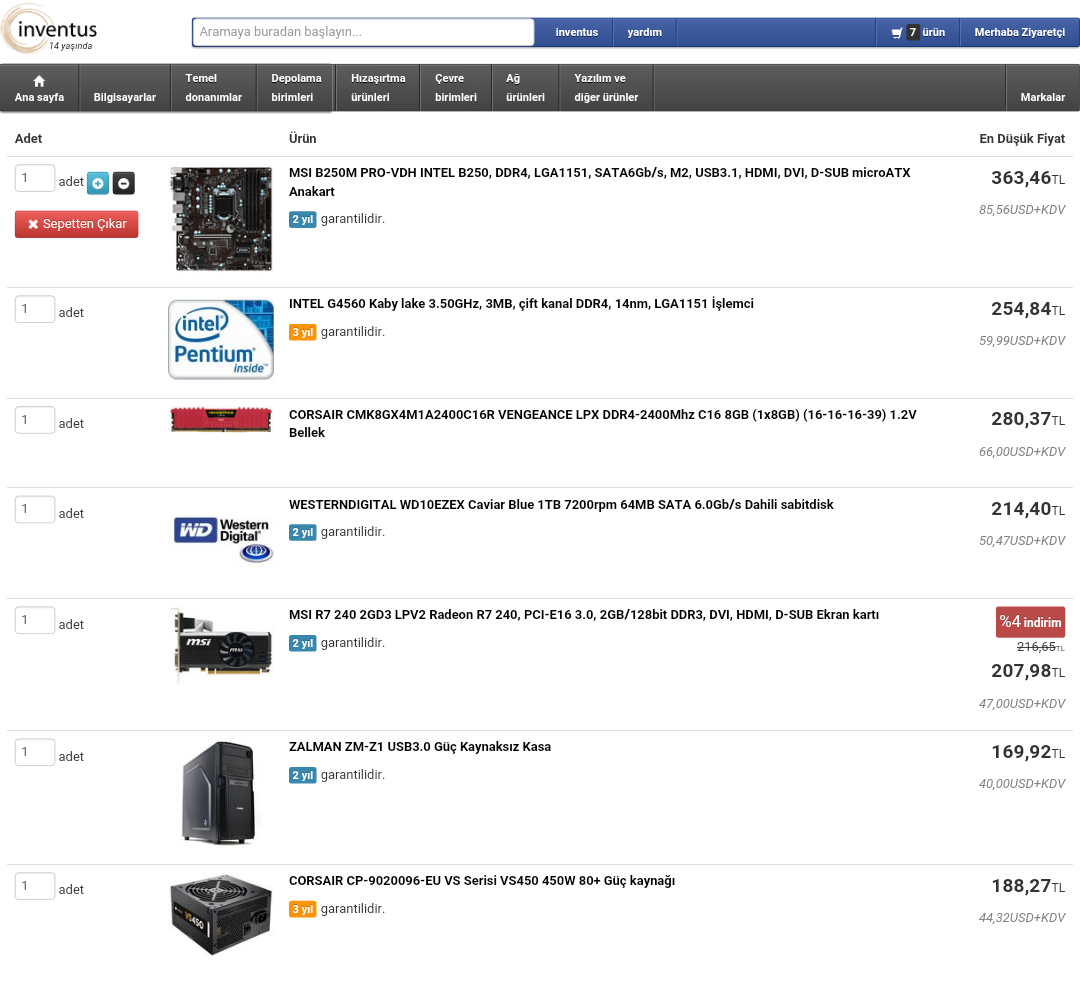The height and width of the screenshot is (981, 1080).
Task: Open the 'yardım' help link
Action: 644,32
